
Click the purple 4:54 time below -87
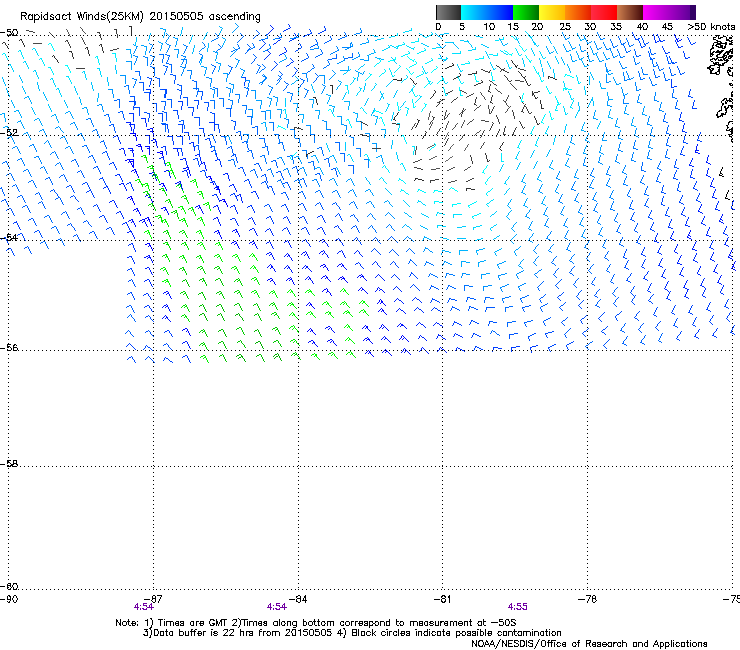[143, 607]
